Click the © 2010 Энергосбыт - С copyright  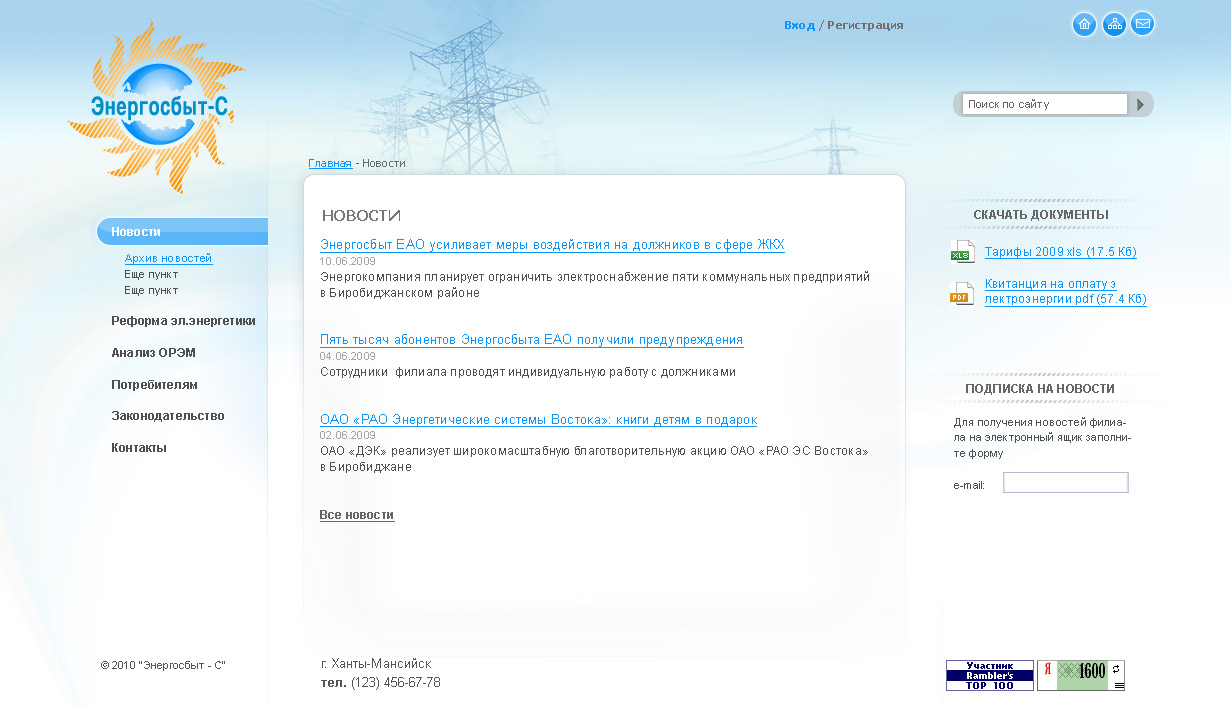163,665
